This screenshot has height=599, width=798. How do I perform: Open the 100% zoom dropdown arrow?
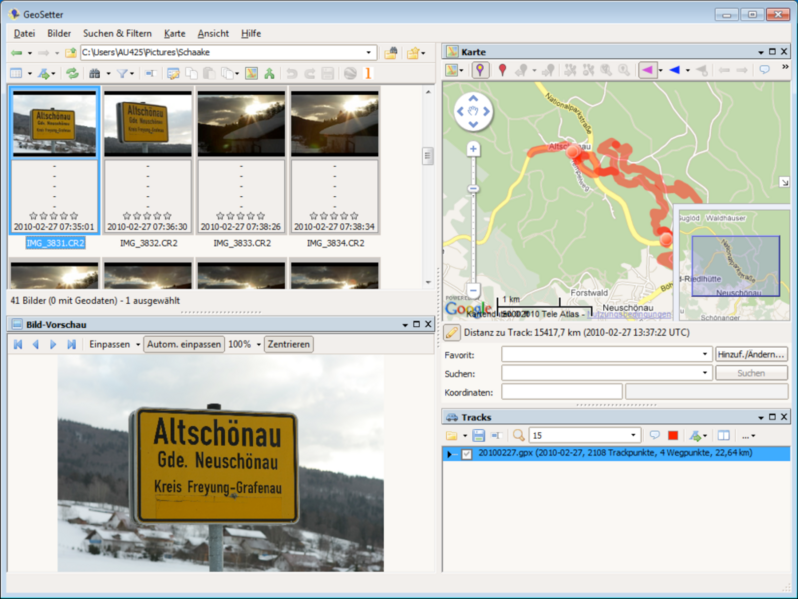coord(259,345)
